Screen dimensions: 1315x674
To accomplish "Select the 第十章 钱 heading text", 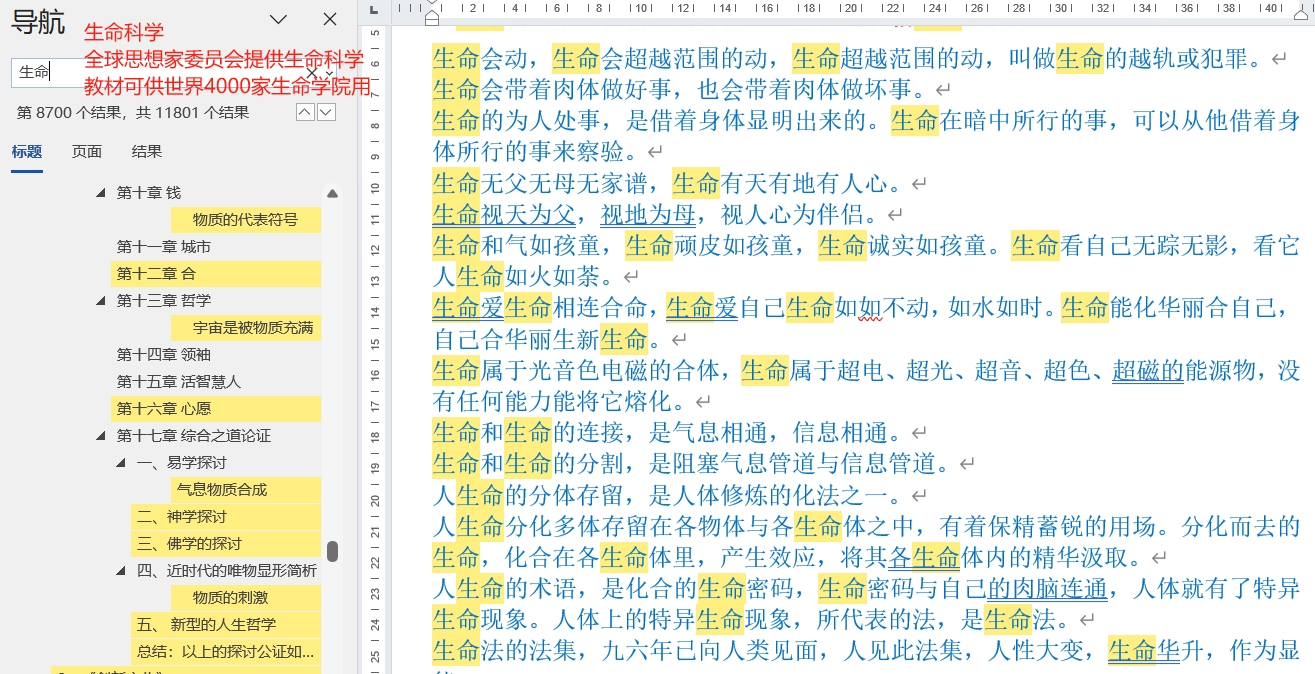I will [x=149, y=193].
